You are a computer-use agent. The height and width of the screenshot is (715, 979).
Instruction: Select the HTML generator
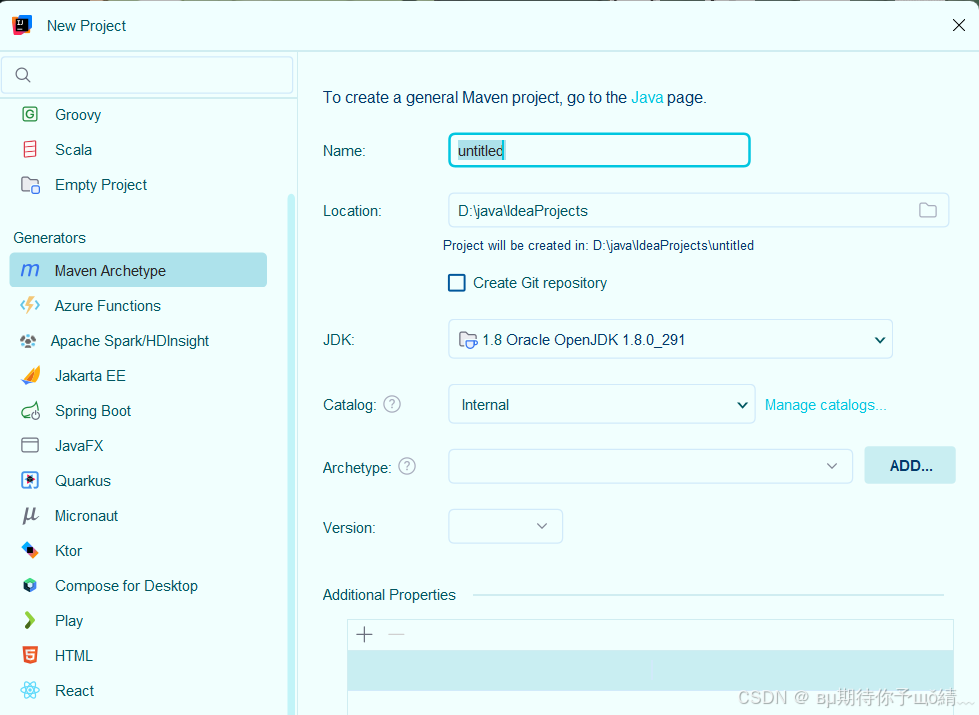click(x=74, y=656)
